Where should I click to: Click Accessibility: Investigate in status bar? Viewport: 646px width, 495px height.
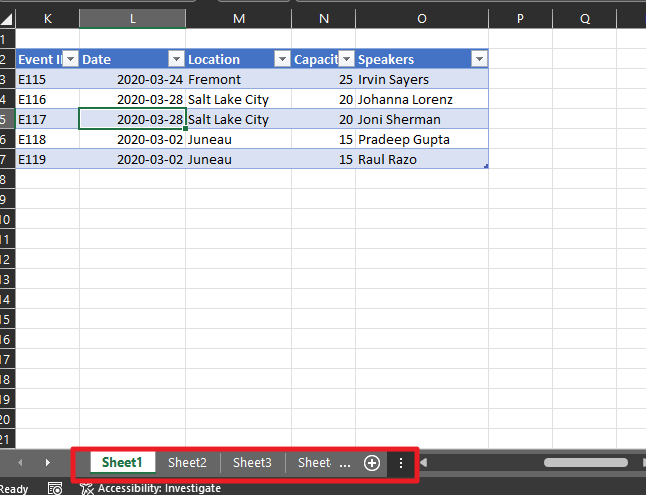click(158, 488)
